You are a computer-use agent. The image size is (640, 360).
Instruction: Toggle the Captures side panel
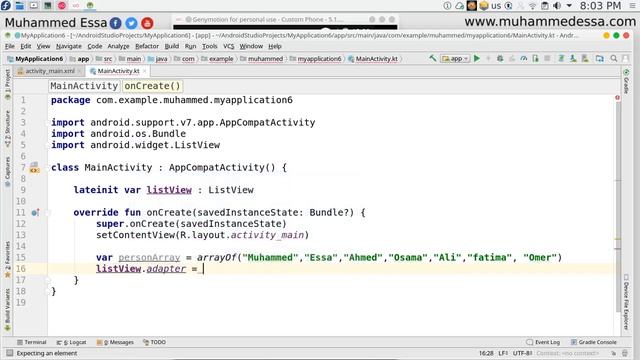[x=7, y=171]
